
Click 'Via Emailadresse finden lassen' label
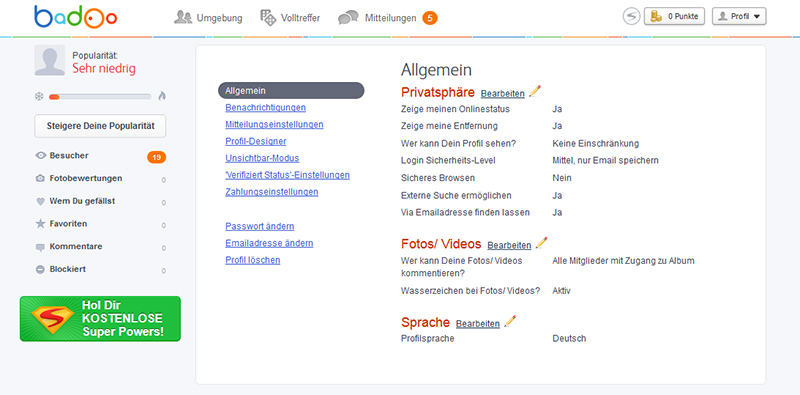[465, 212]
